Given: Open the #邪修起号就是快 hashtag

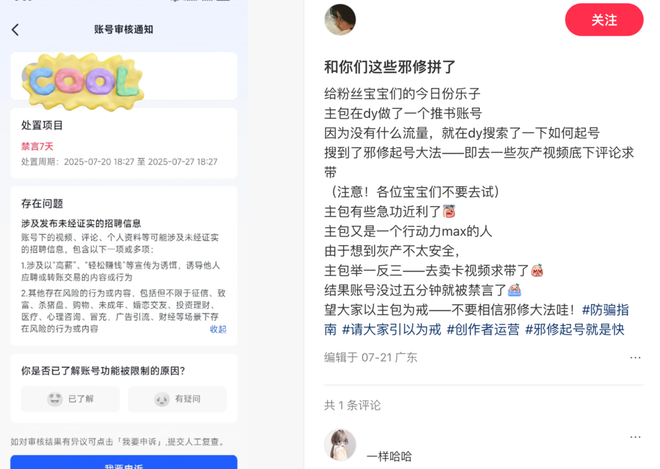Looking at the screenshot, I should coord(575,330).
